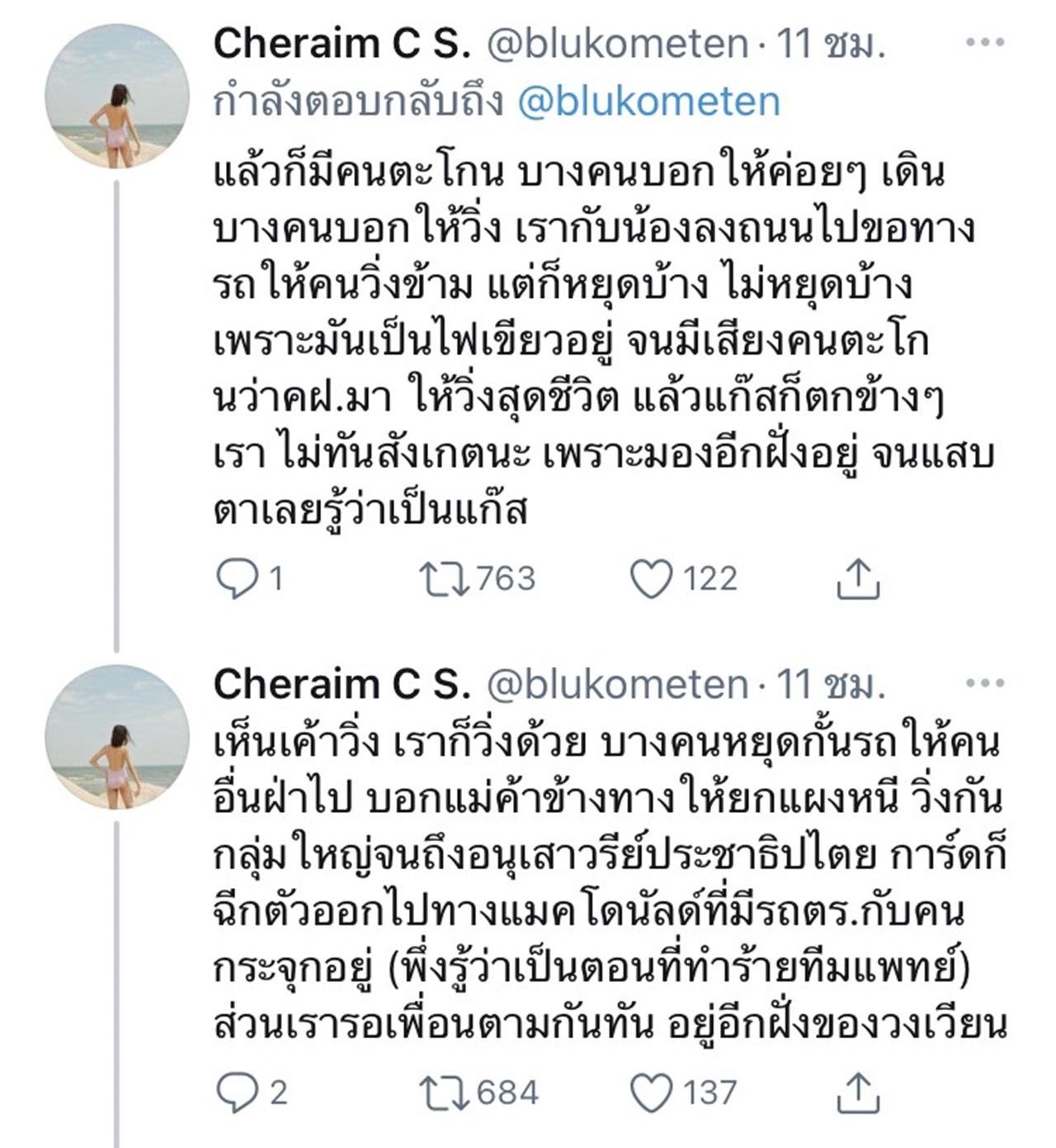This screenshot has height=1148, width=1056.
Task: Open Cheraim C S. profile from second tweet
Action: coord(342,685)
